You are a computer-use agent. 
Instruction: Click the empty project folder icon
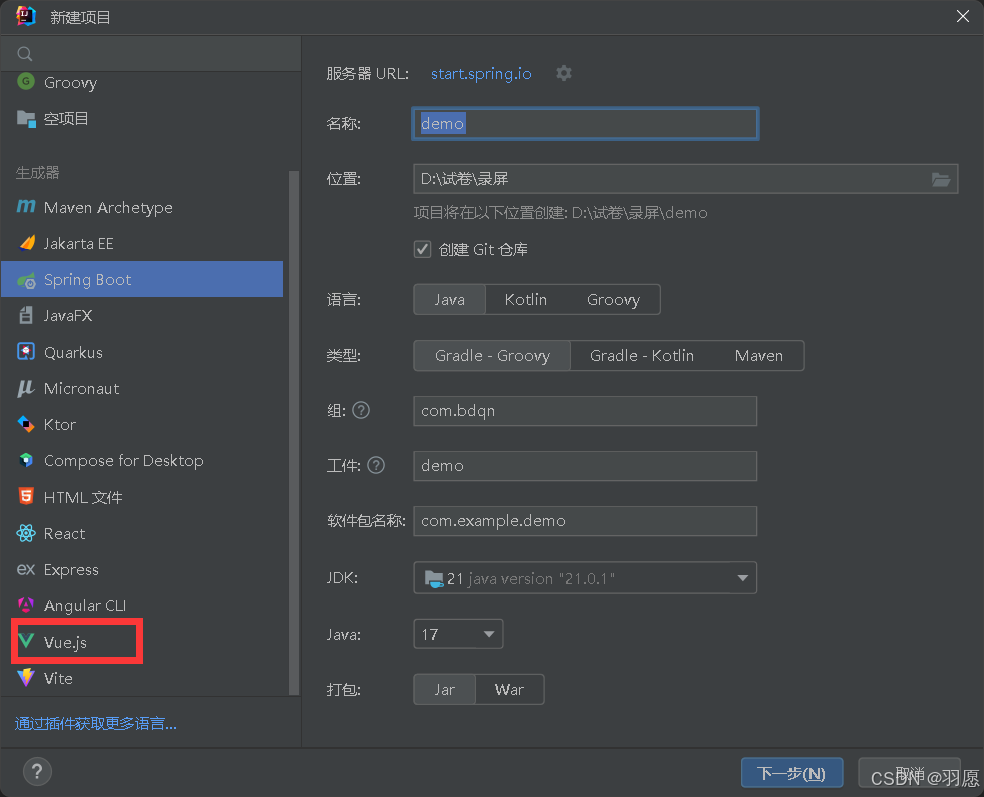(26, 118)
